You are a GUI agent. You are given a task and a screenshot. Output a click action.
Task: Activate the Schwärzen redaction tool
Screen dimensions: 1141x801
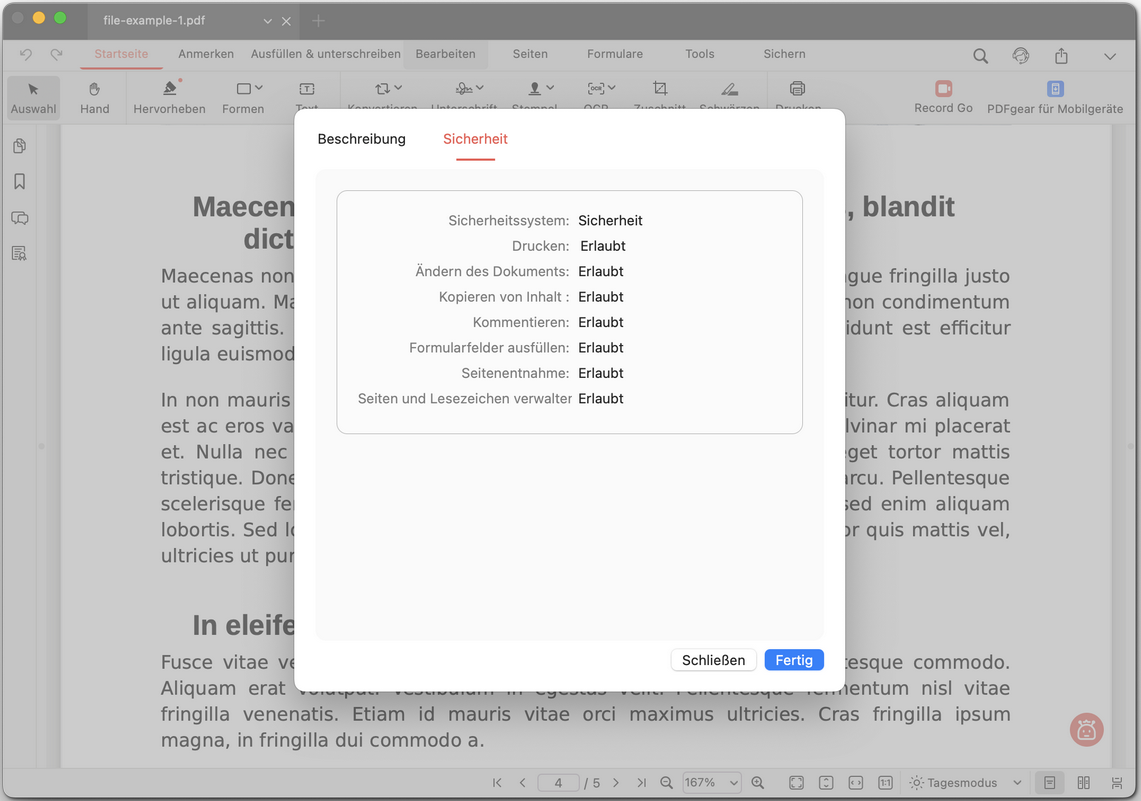coord(729,97)
